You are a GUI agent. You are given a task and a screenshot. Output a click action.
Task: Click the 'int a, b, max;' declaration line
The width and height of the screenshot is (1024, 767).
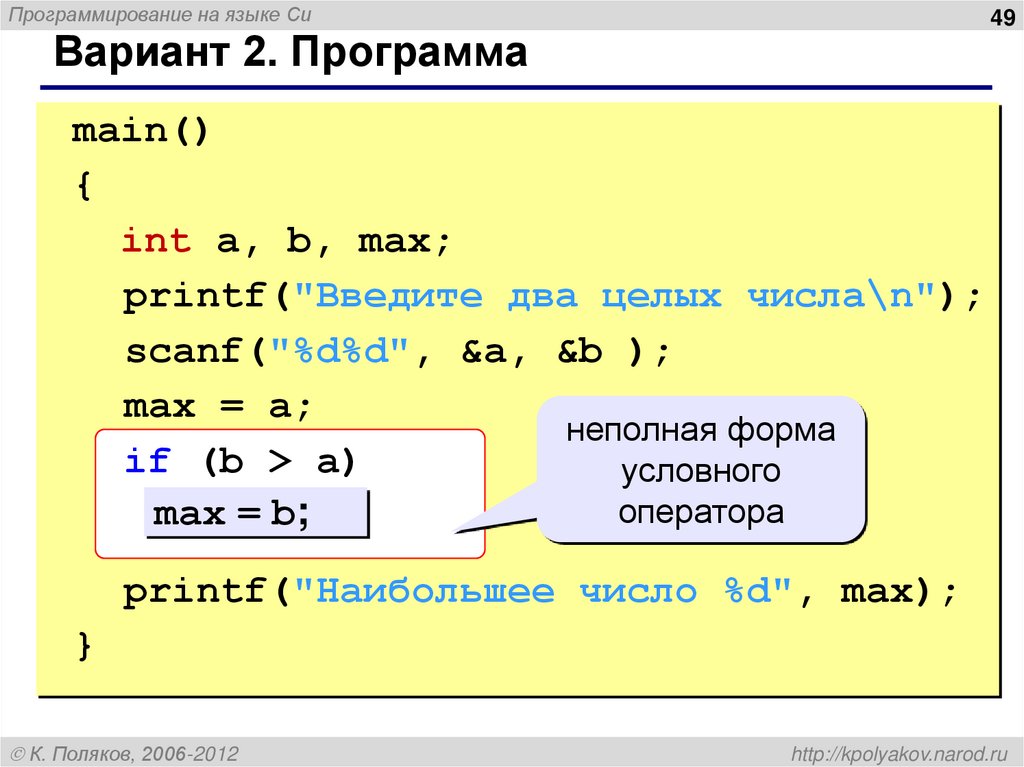[286, 241]
